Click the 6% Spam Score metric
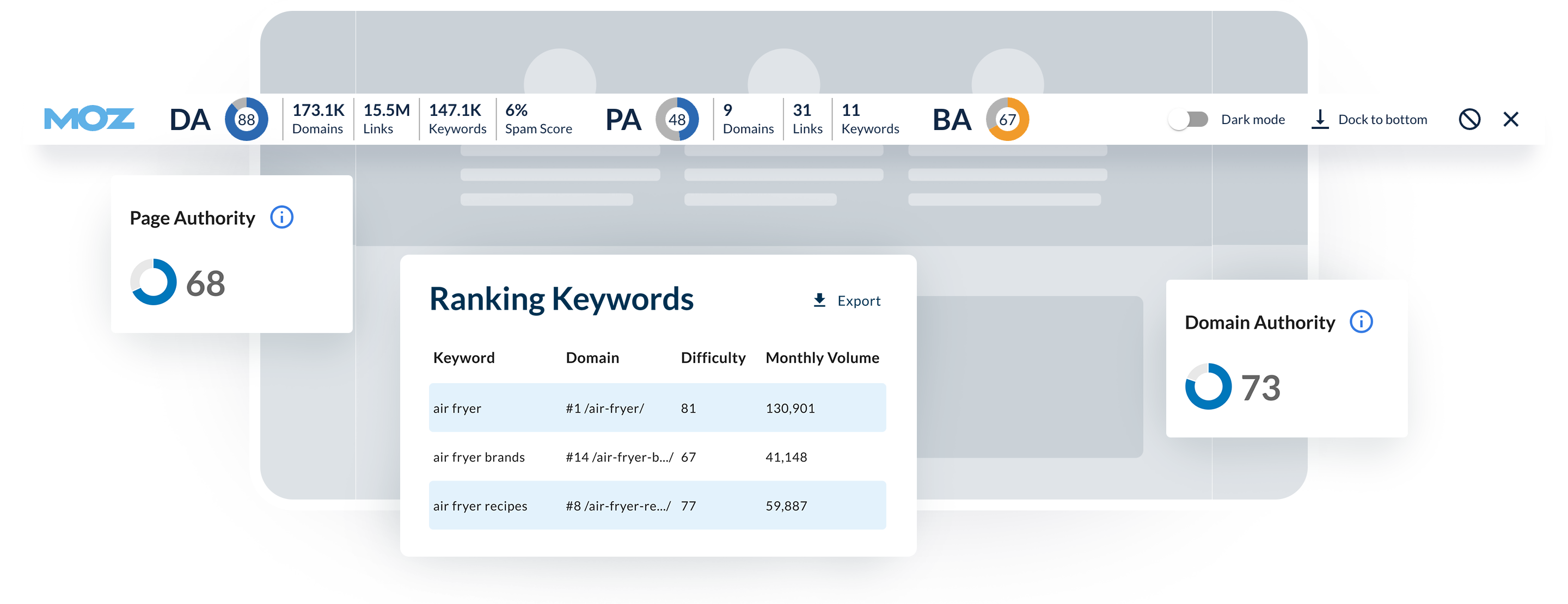 point(538,119)
